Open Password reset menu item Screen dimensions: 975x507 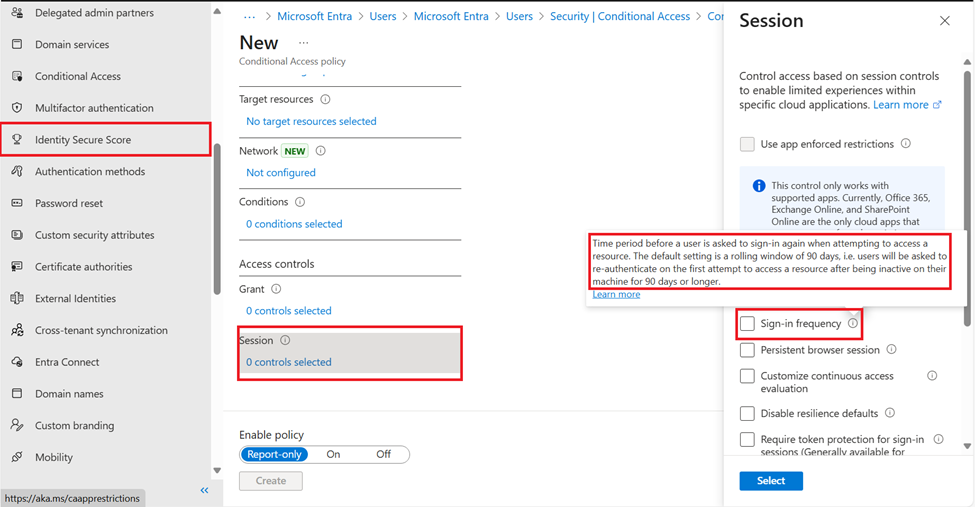point(69,203)
